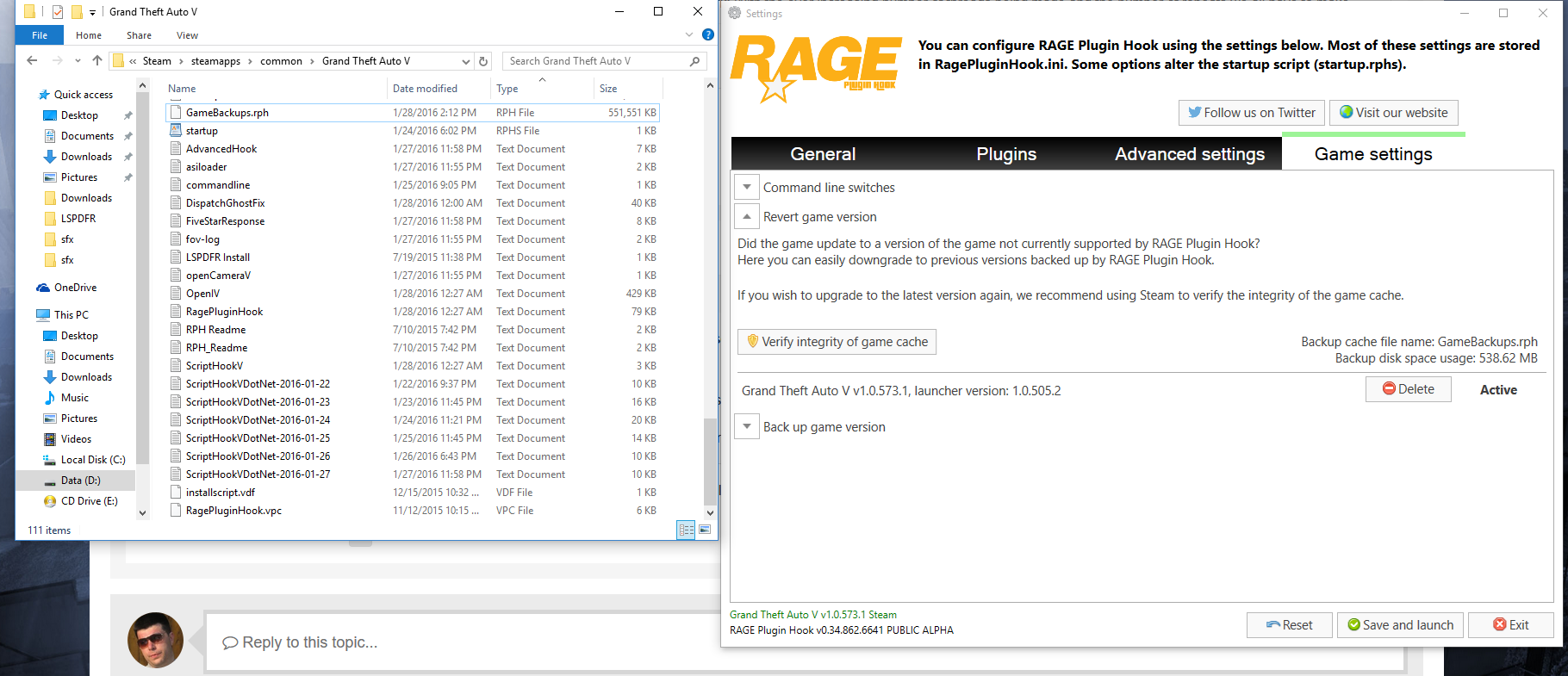The width and height of the screenshot is (1568, 676).
Task: Sort files by Date modified column
Action: tap(425, 89)
